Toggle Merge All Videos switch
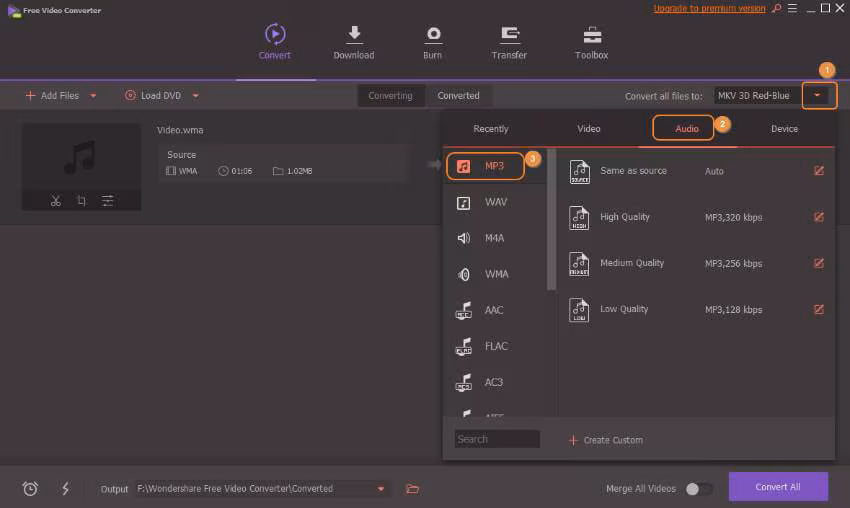Screen dimensions: 850x508 click(698, 488)
